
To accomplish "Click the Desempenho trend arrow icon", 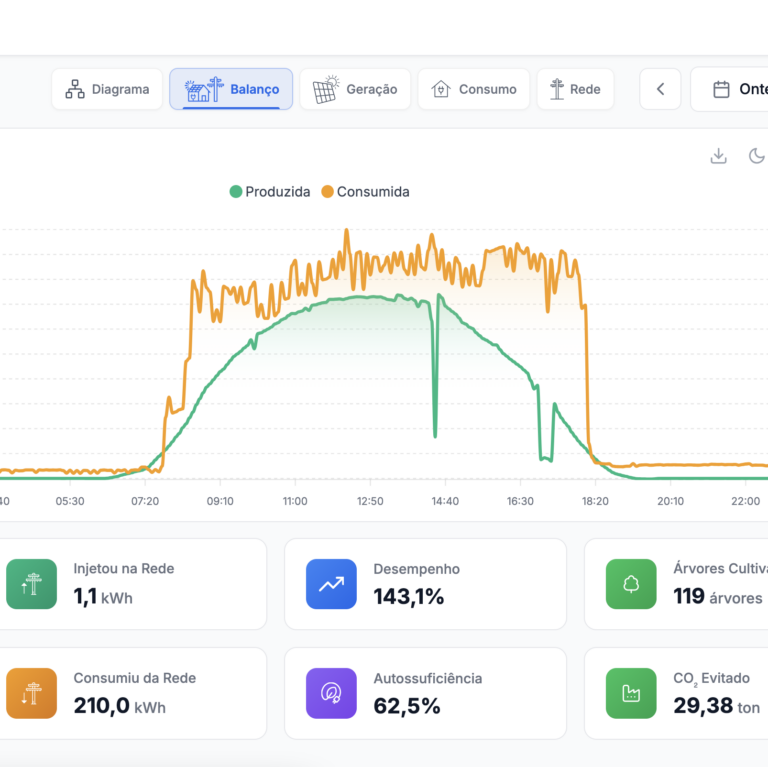I will coord(331,584).
